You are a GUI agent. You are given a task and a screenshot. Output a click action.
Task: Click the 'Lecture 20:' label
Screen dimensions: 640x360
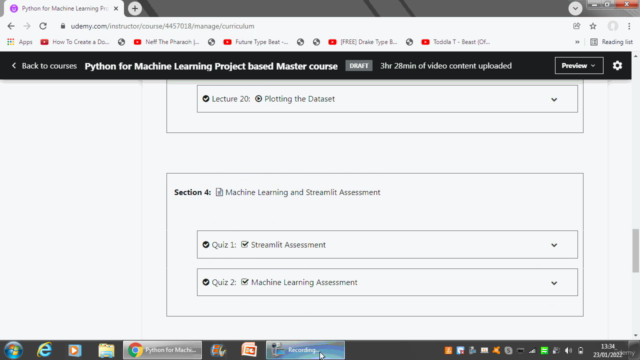click(231, 99)
